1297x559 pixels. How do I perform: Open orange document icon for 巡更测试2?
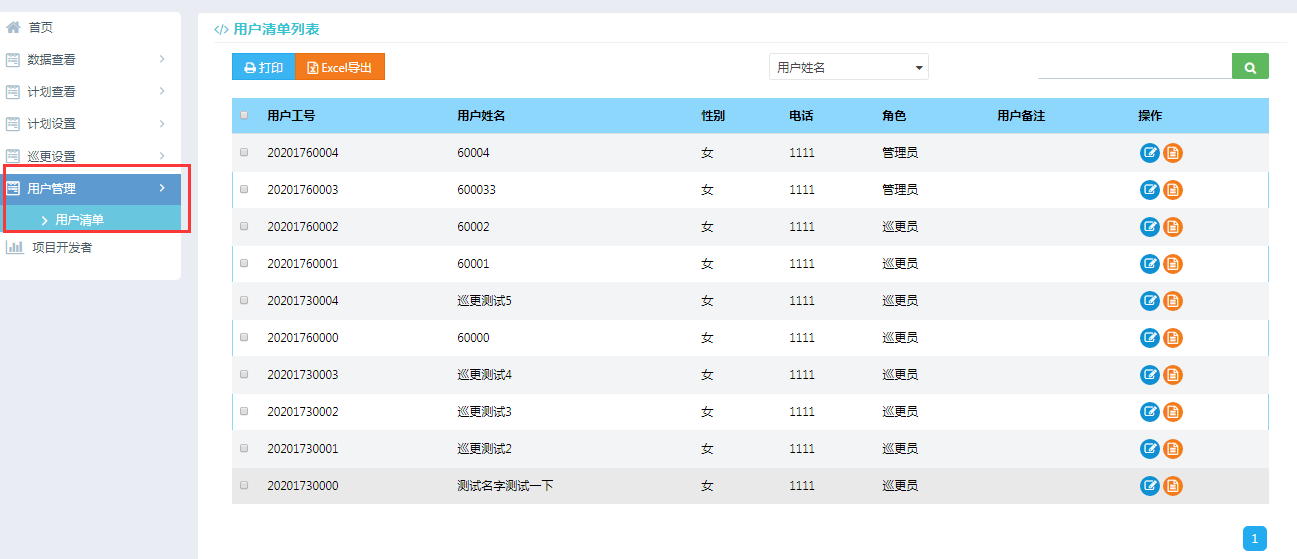(x=1173, y=449)
